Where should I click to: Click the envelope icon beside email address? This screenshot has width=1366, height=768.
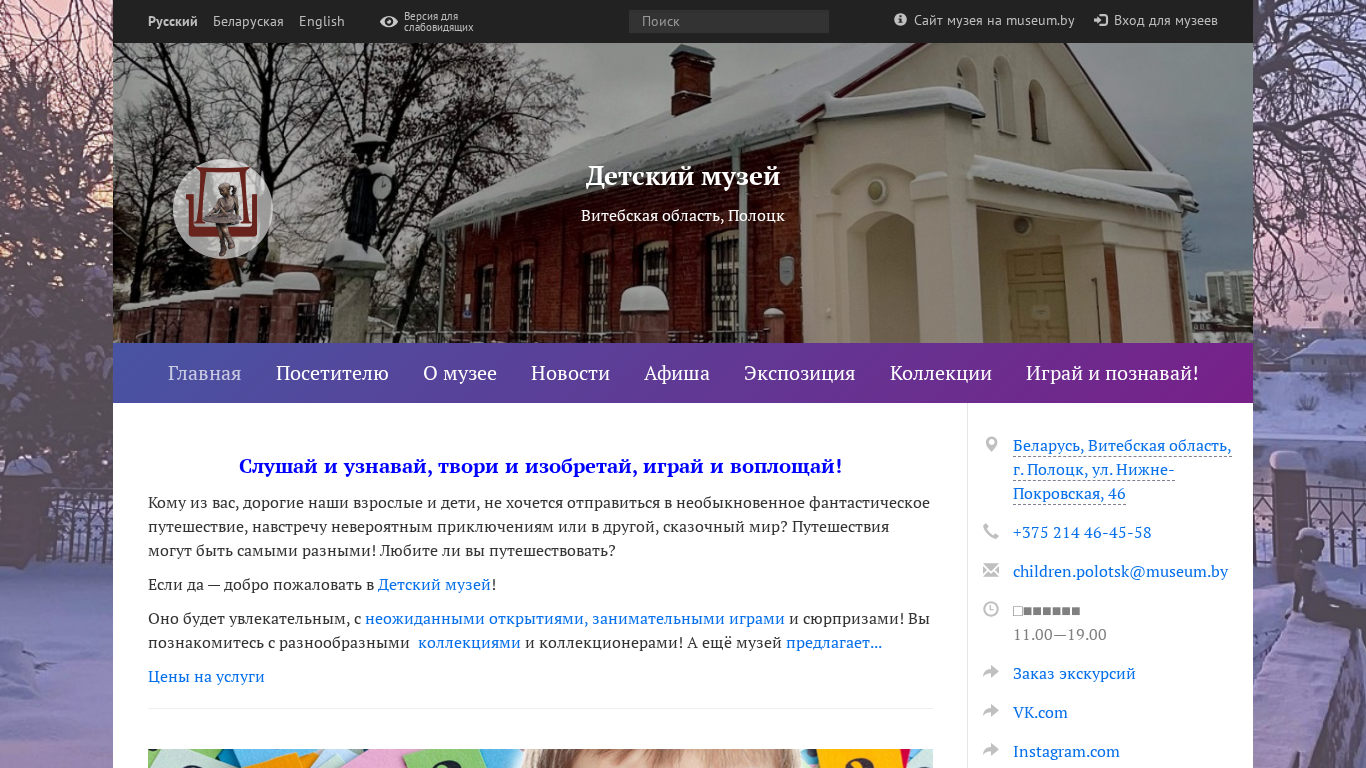[x=991, y=571]
